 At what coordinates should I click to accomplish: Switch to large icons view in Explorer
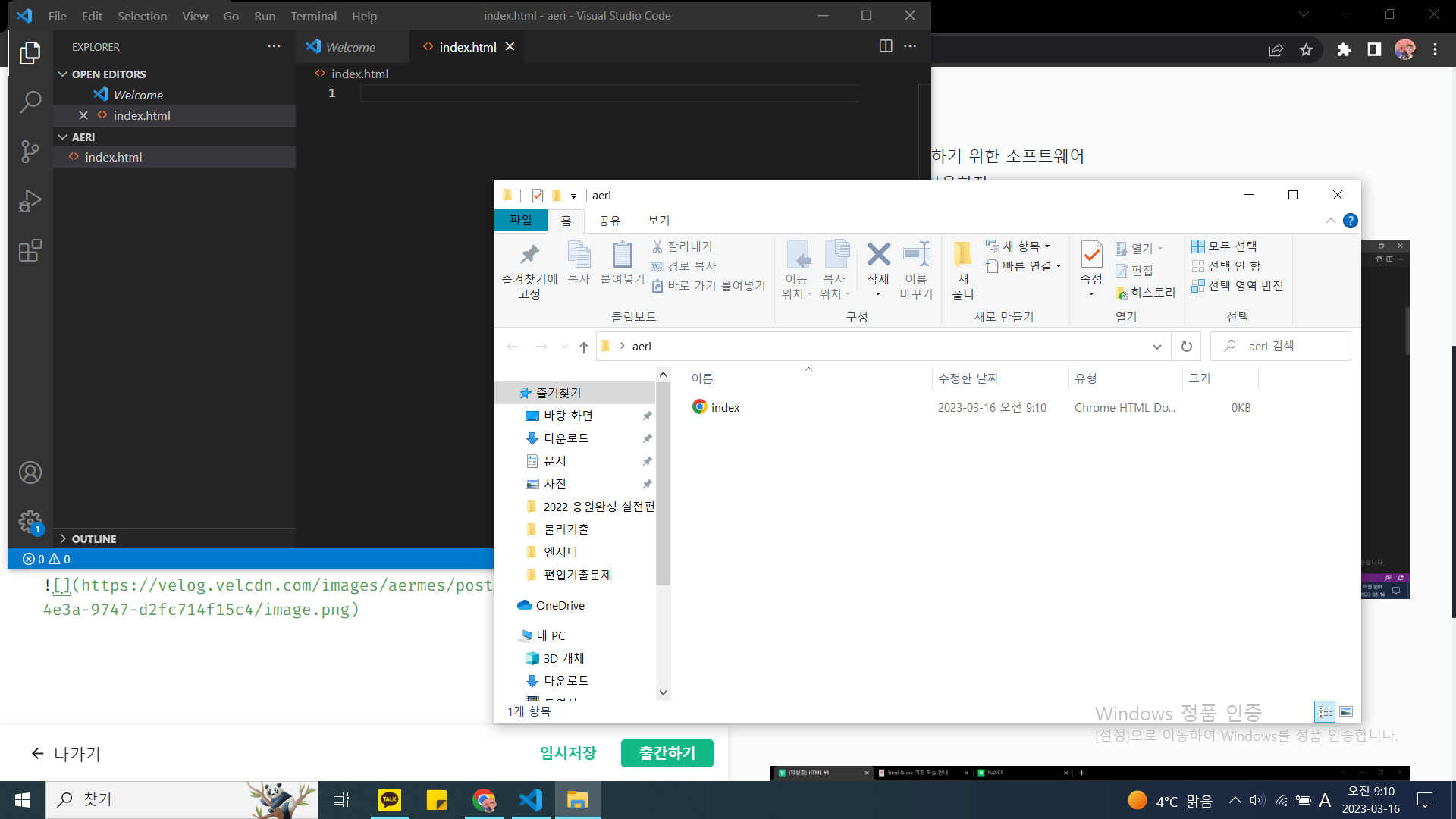tap(1346, 711)
